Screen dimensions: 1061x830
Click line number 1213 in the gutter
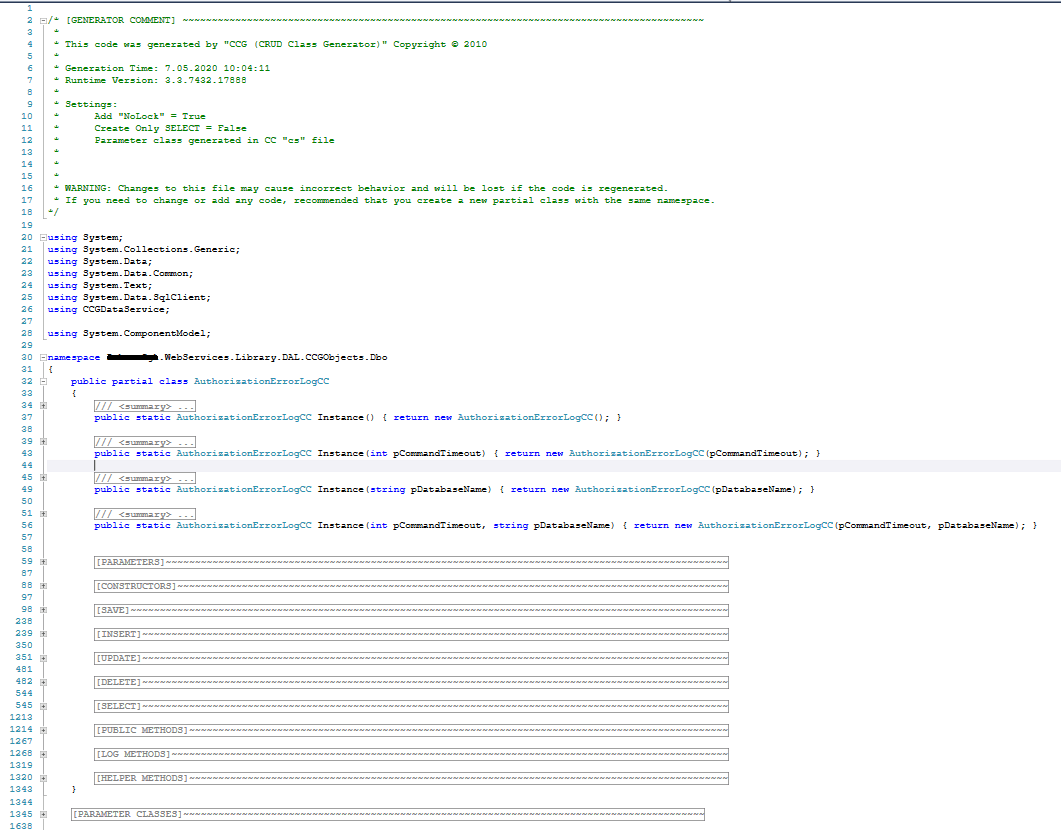[x=21, y=717]
